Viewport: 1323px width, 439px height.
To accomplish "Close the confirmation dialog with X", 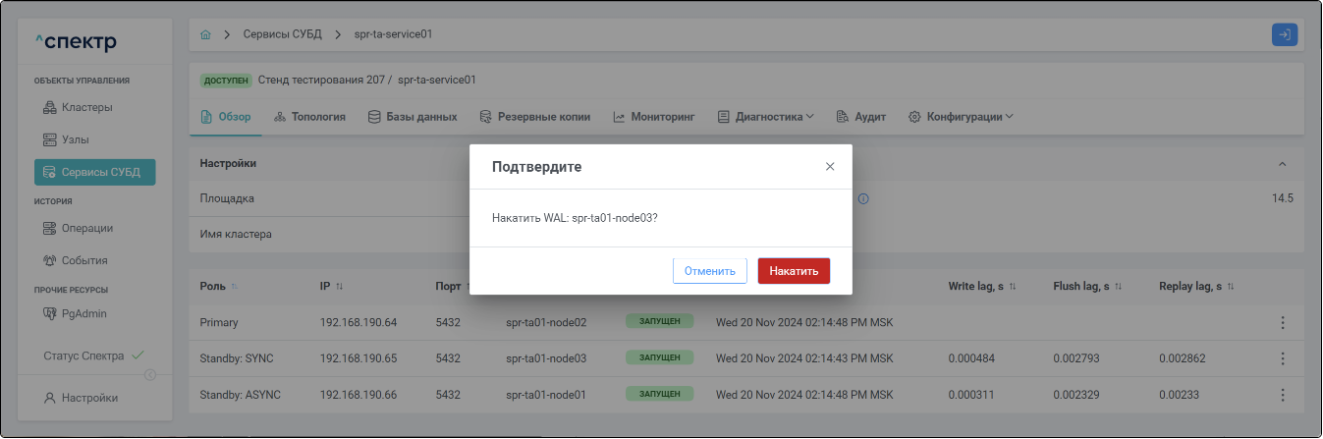I will pos(830,167).
